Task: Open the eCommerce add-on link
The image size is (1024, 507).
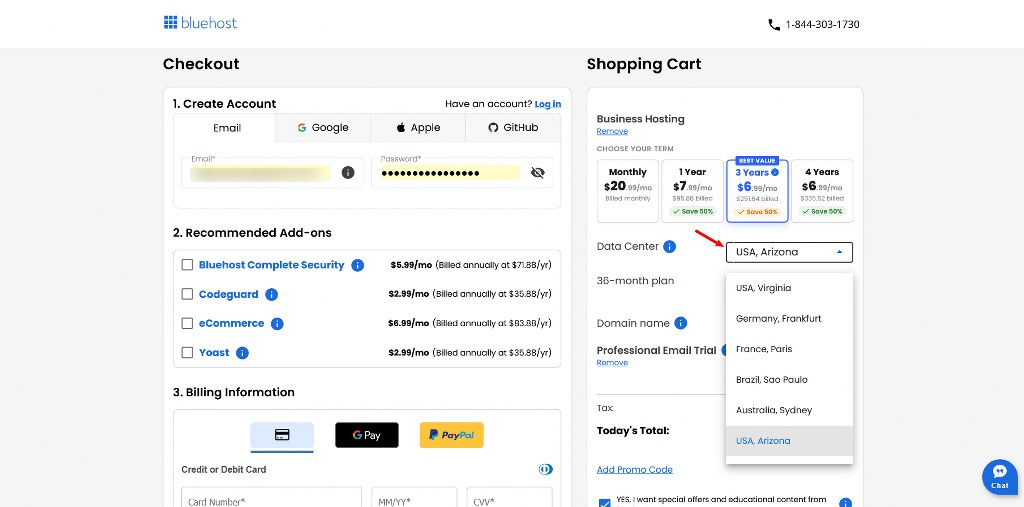Action: pyautogui.click(x=231, y=323)
